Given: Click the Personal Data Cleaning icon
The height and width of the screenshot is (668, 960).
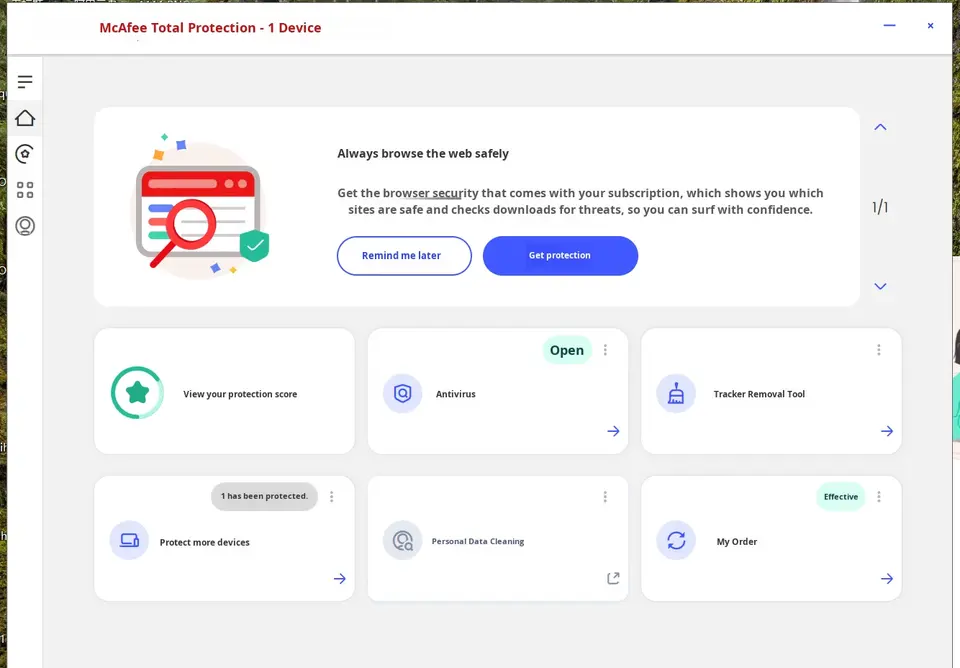Looking at the screenshot, I should coord(402,540).
